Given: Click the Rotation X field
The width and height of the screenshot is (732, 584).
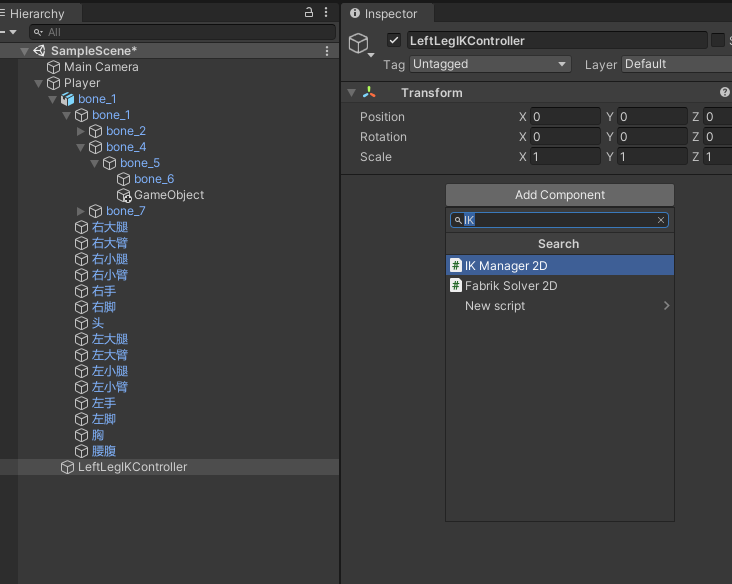Looking at the screenshot, I should point(565,137).
